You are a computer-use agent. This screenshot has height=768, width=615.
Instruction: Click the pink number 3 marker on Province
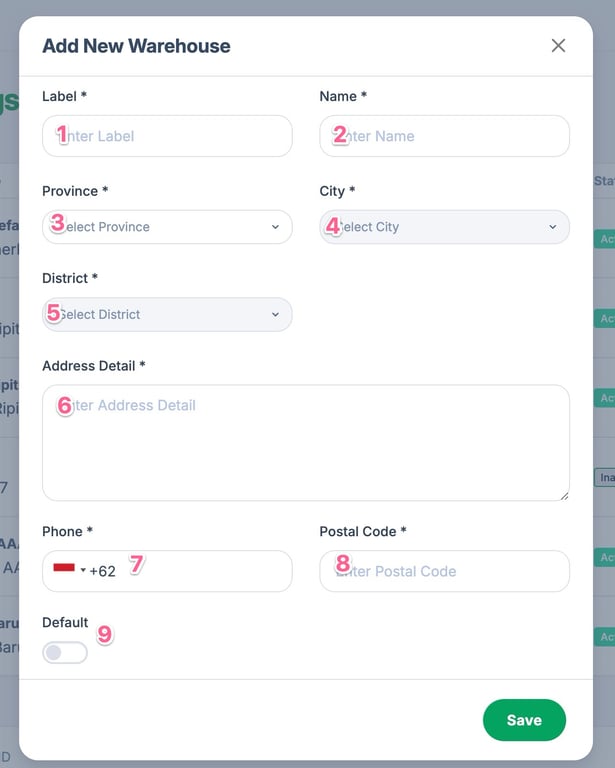pos(58,223)
